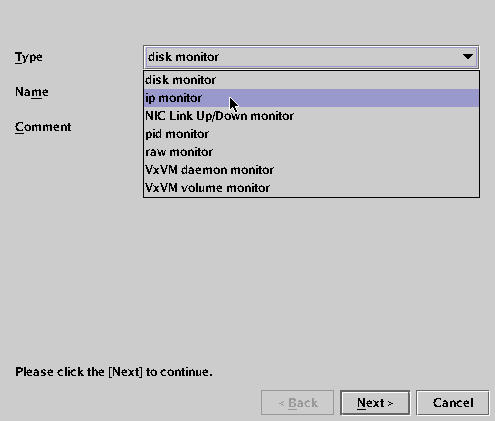Cancel the monitor definition wizard
Viewport: 495px width, 421px height.
453,403
